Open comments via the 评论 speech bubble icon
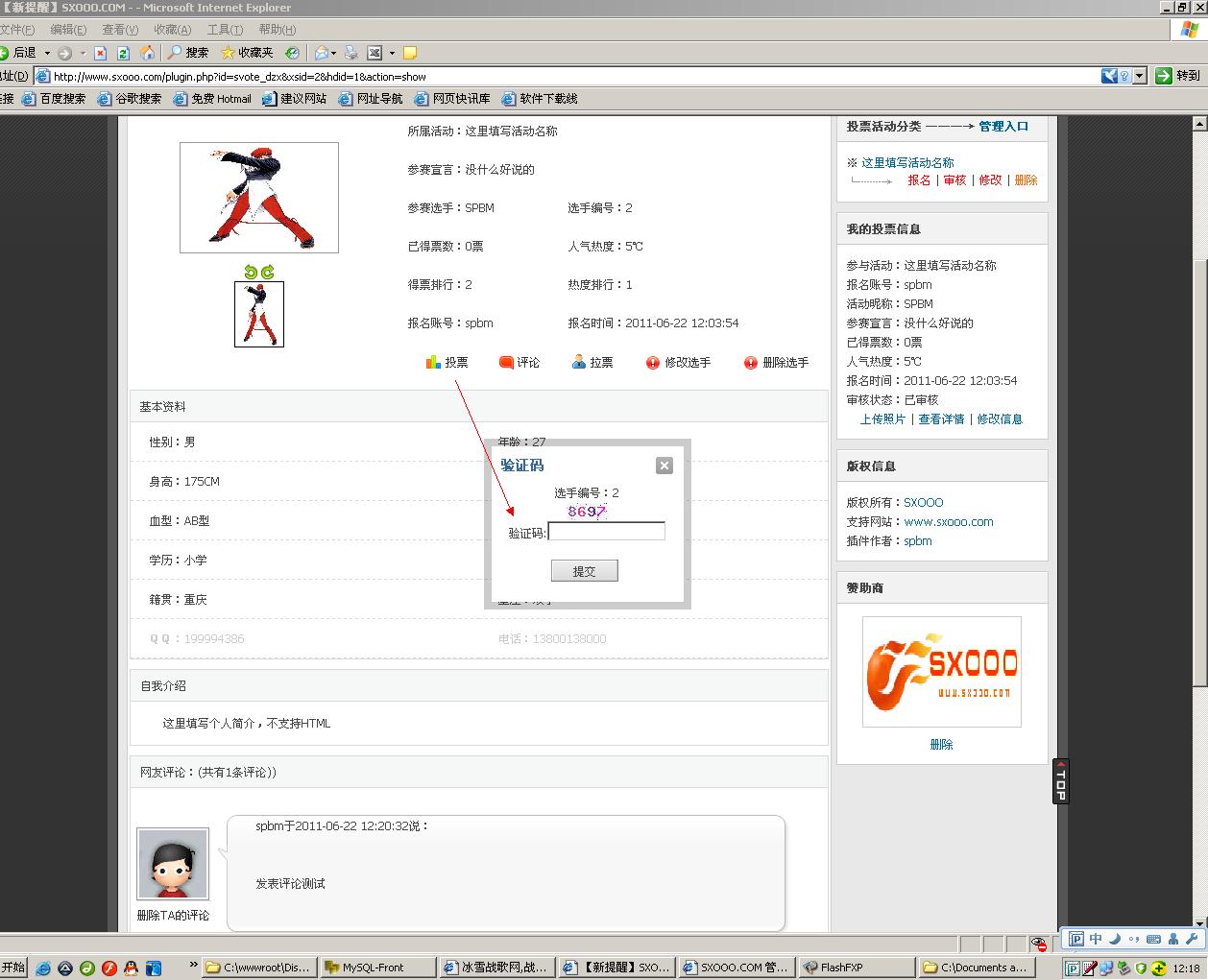This screenshot has width=1208, height=980. (506, 362)
